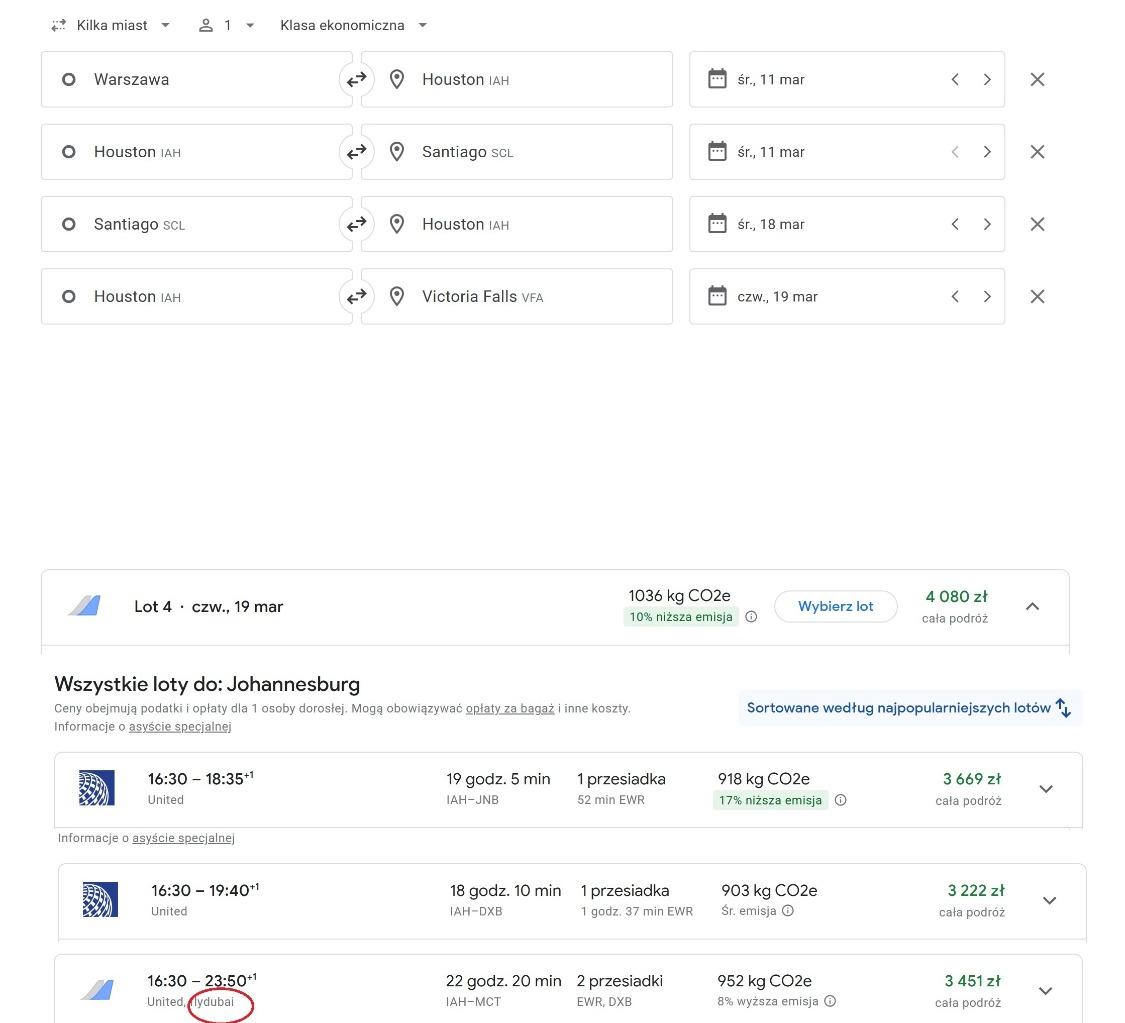Change sorting via Sortowane według najpopularniejszych lotów
Viewport: 1125px width, 1023px height.
[910, 708]
